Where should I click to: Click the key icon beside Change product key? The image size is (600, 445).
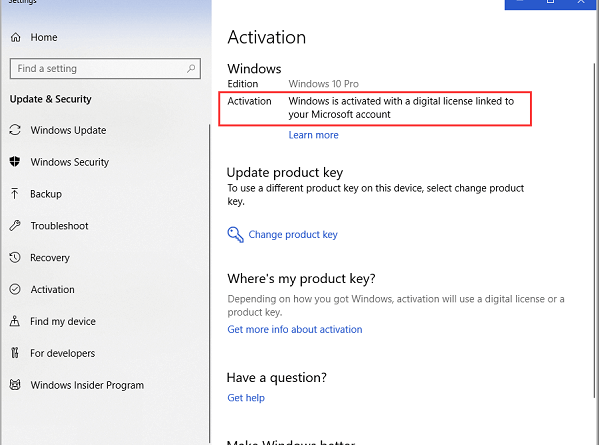point(235,235)
